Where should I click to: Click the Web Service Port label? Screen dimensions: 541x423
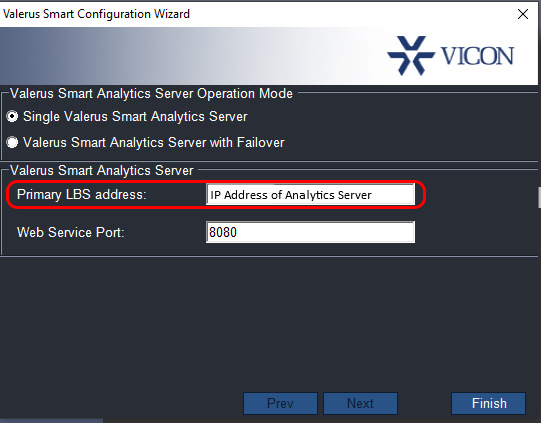pos(71,232)
